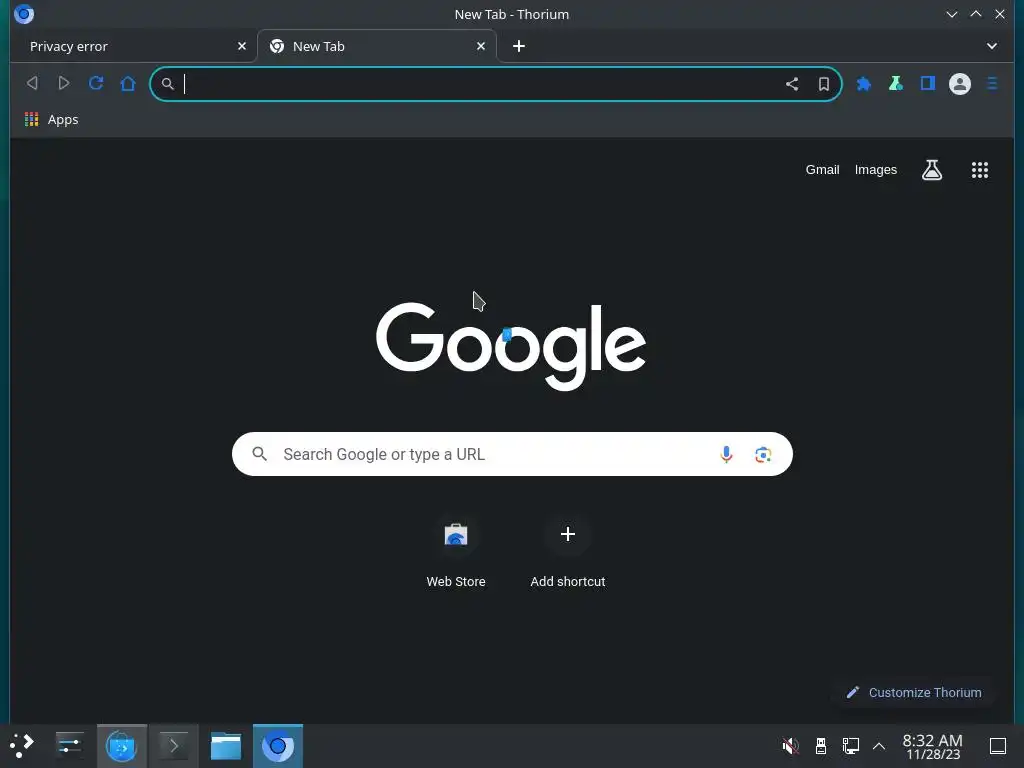Launch Konsole terminal from taskbar
This screenshot has height=768, width=1024.
pos(174,746)
